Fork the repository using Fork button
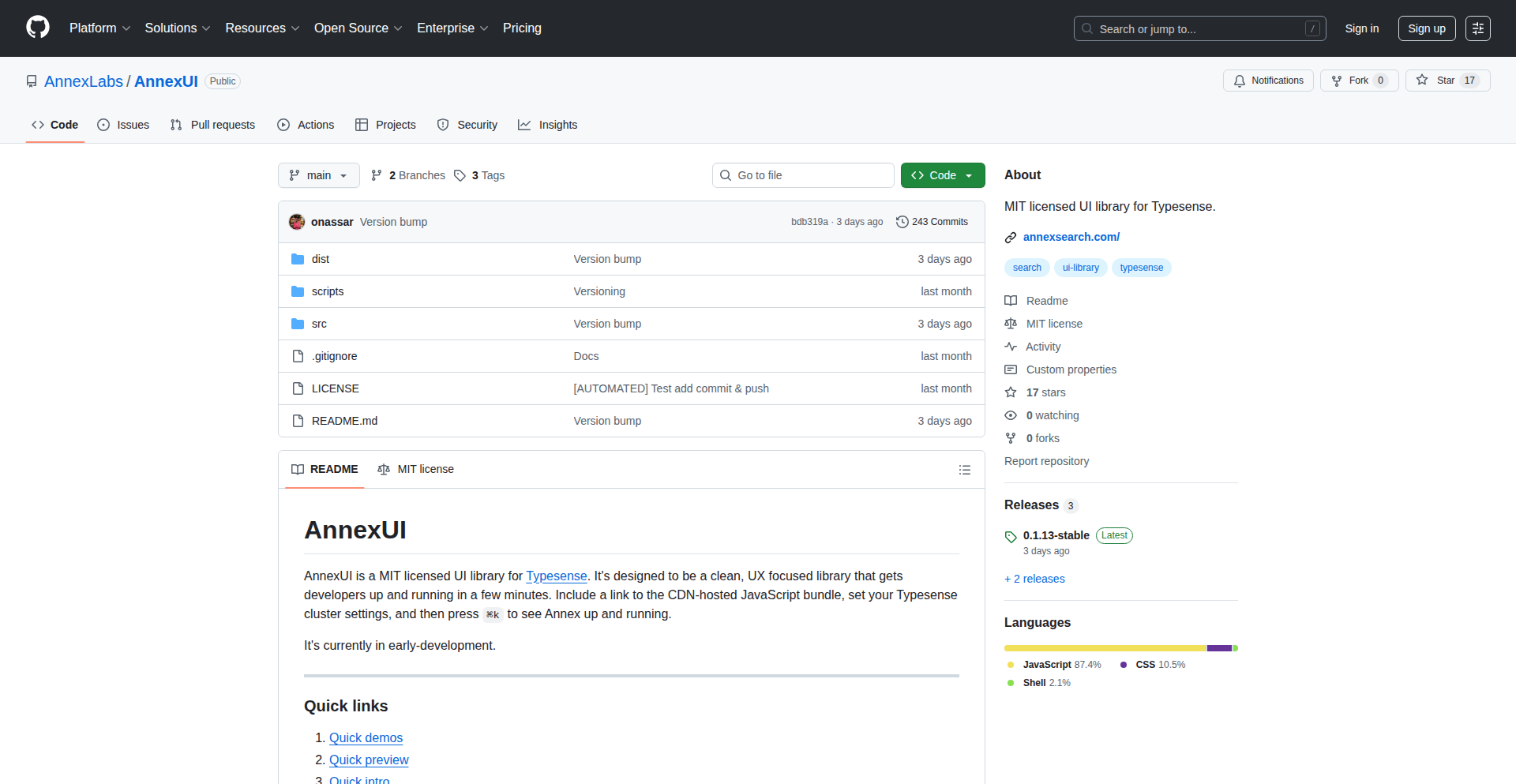1516x784 pixels. pos(1360,81)
